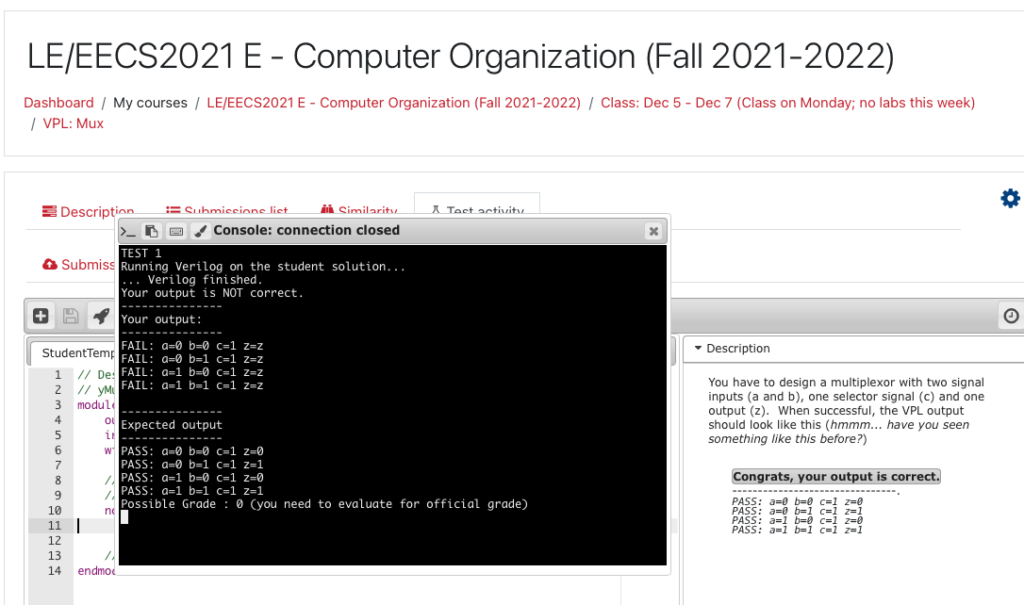Click 'FAIL: a=0 b=0 c=1 z=z' console line
Image resolution: width=1024 pixels, height=605 pixels.
192,346
